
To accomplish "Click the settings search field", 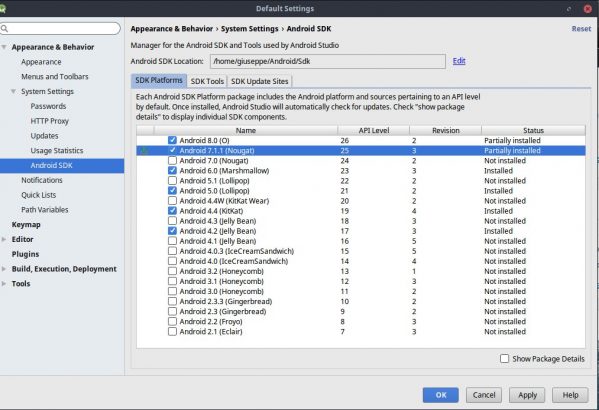I will click(x=60, y=29).
